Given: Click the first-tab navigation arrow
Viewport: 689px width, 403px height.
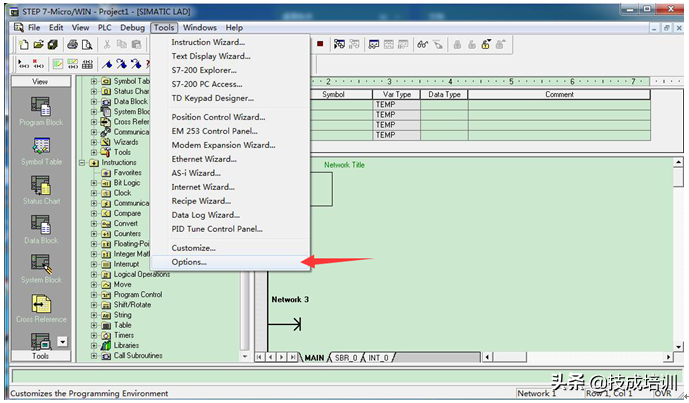Looking at the screenshot, I should tap(259, 357).
